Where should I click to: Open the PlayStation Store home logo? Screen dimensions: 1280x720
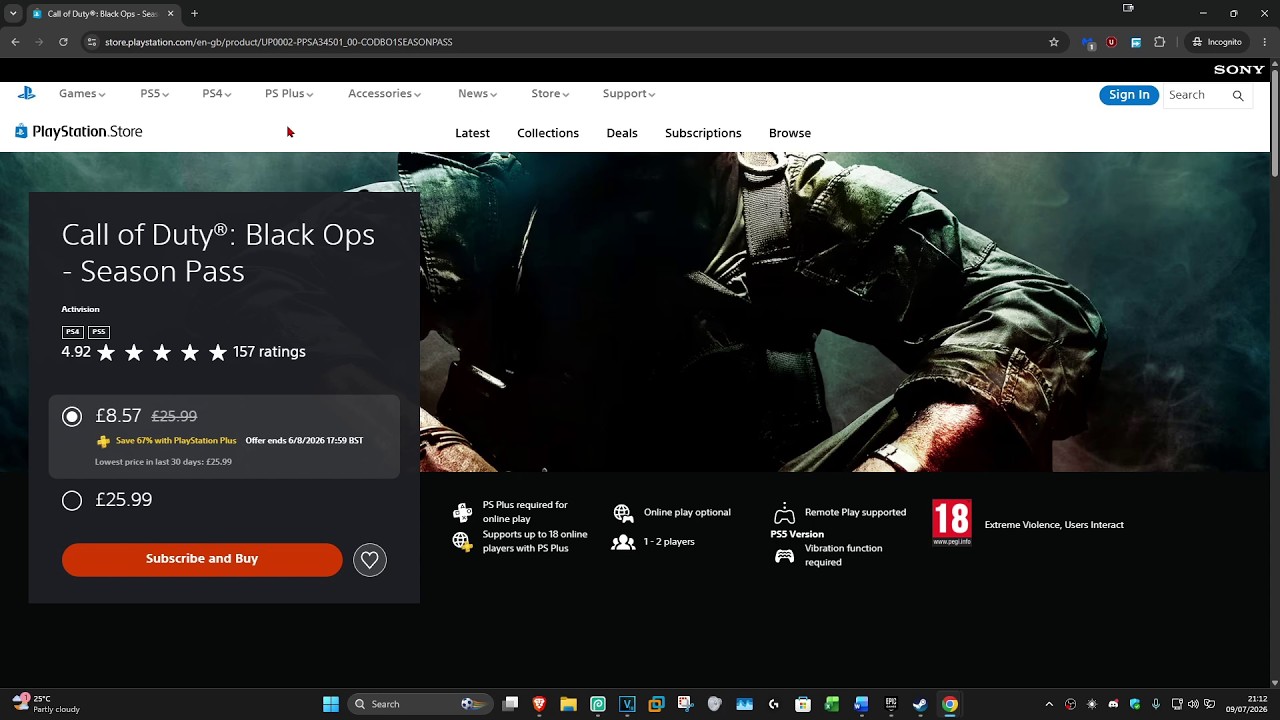tap(79, 131)
